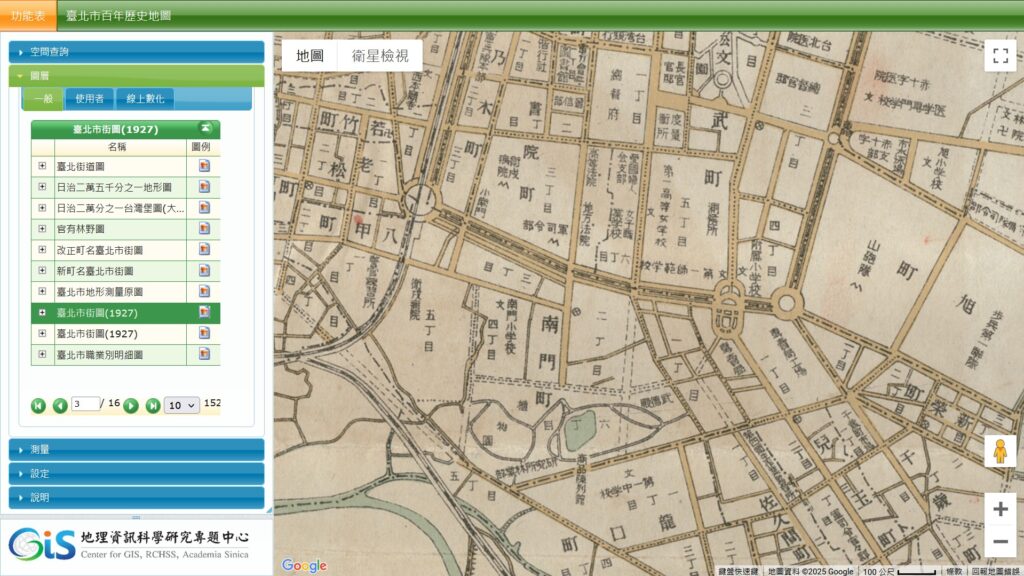Zoom in on the map

point(1000,509)
